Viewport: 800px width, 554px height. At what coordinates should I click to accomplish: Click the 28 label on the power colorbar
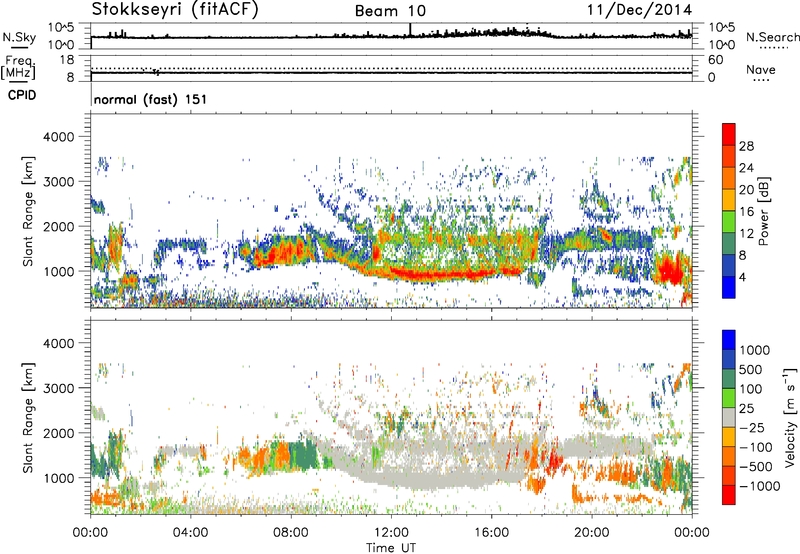click(x=746, y=146)
